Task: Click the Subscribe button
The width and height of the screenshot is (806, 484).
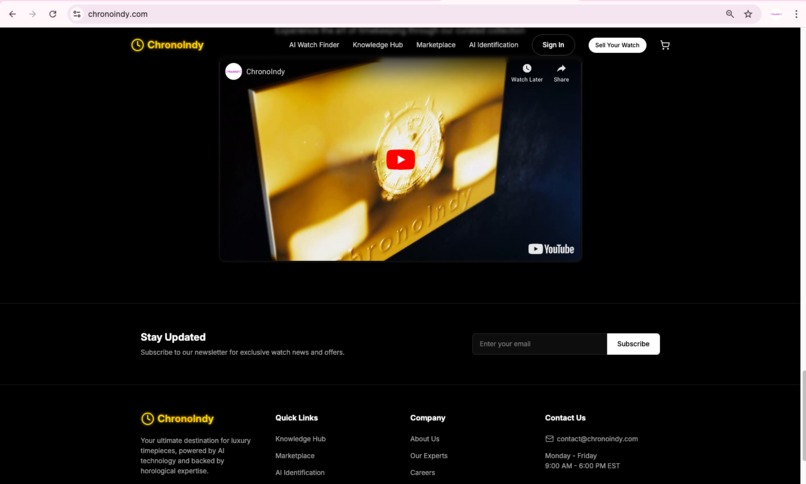Action: pyautogui.click(x=633, y=344)
